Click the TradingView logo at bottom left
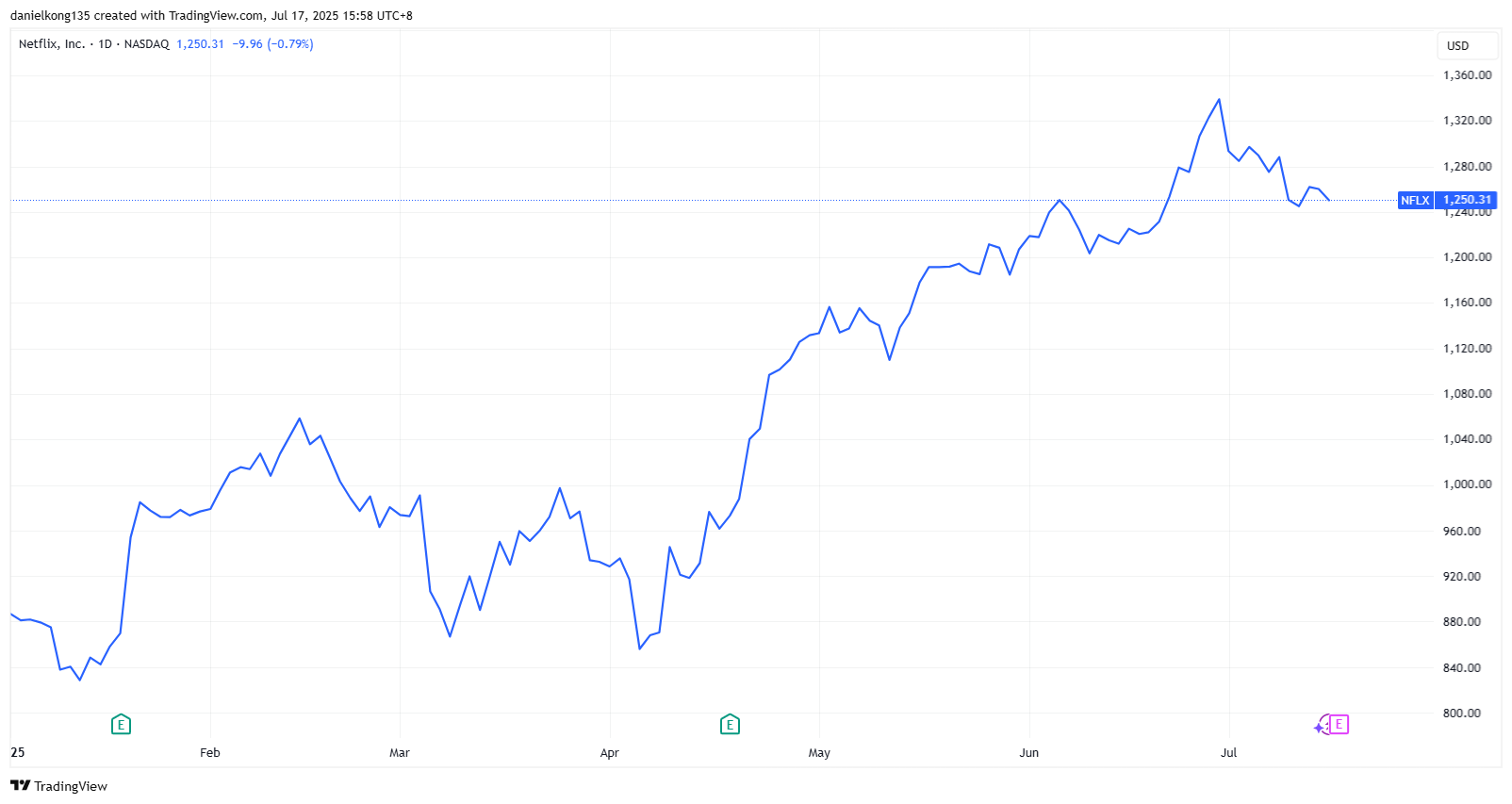The image size is (1512, 804). [58, 786]
